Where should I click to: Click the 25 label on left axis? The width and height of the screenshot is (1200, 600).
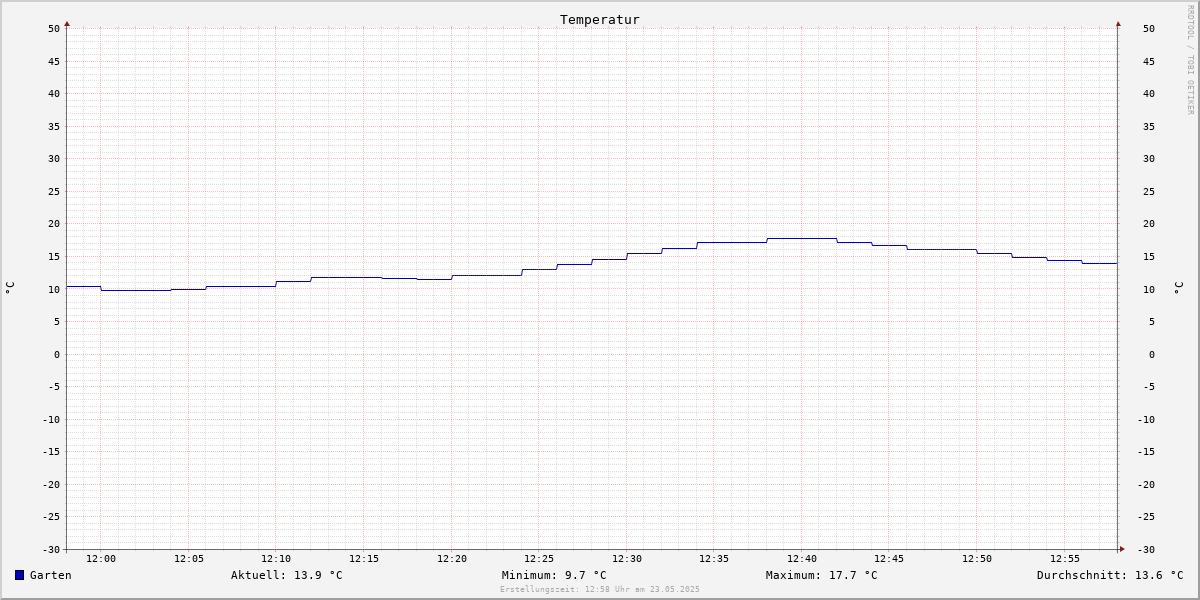[54, 191]
